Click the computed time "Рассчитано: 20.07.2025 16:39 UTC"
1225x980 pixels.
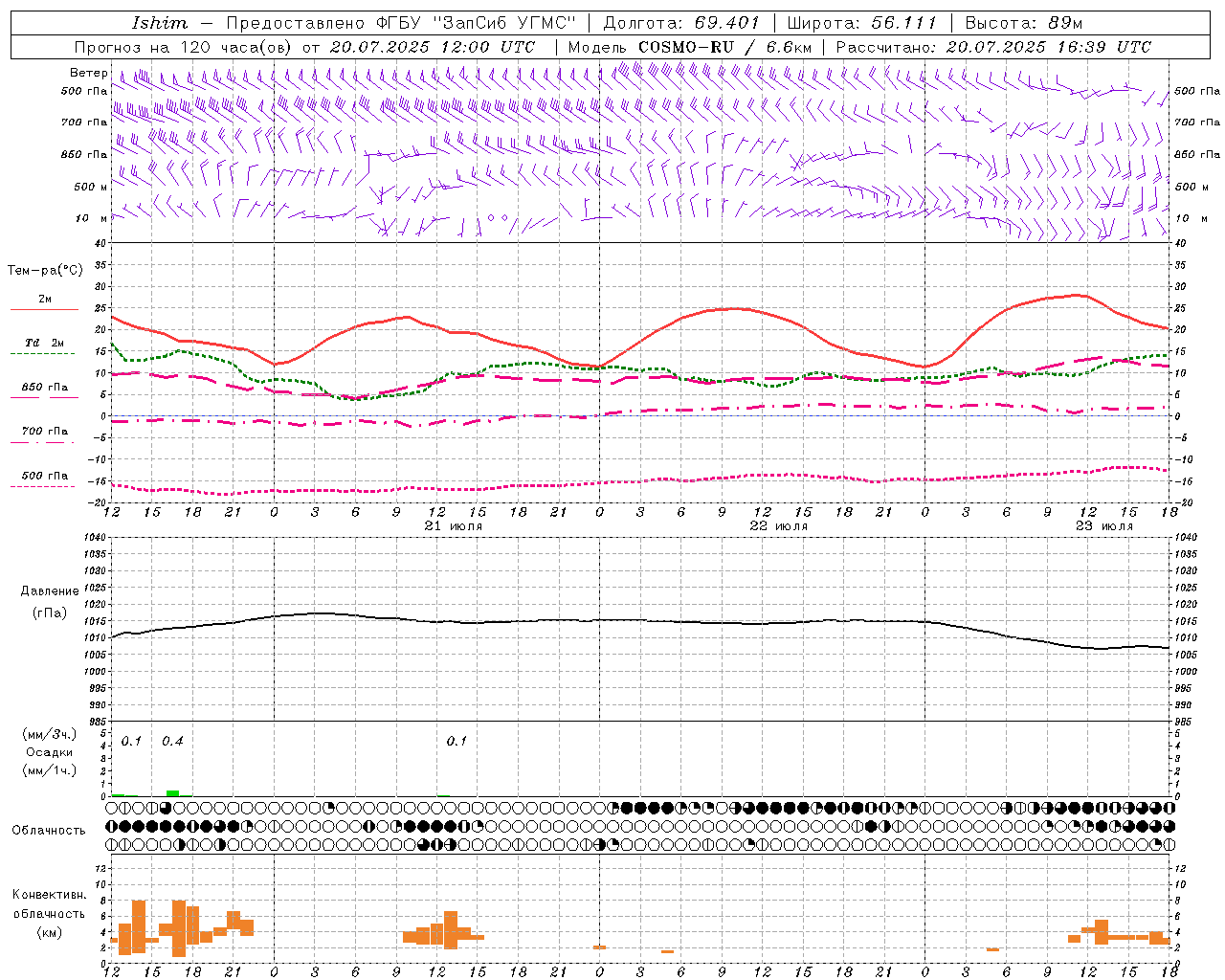[993, 47]
